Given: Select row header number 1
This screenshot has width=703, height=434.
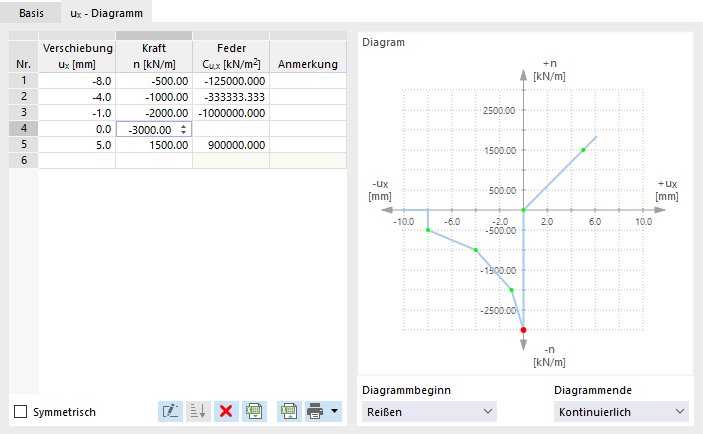Looking at the screenshot, I should [x=24, y=81].
